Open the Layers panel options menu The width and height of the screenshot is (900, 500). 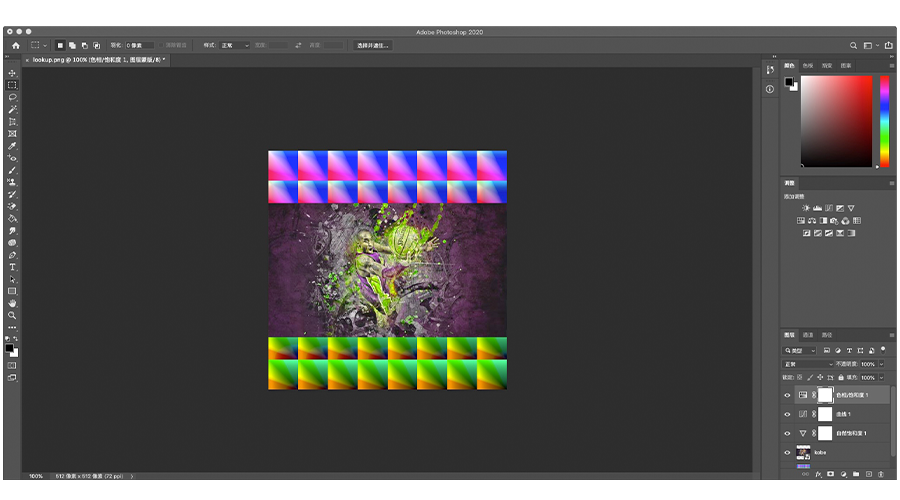pos(891,335)
